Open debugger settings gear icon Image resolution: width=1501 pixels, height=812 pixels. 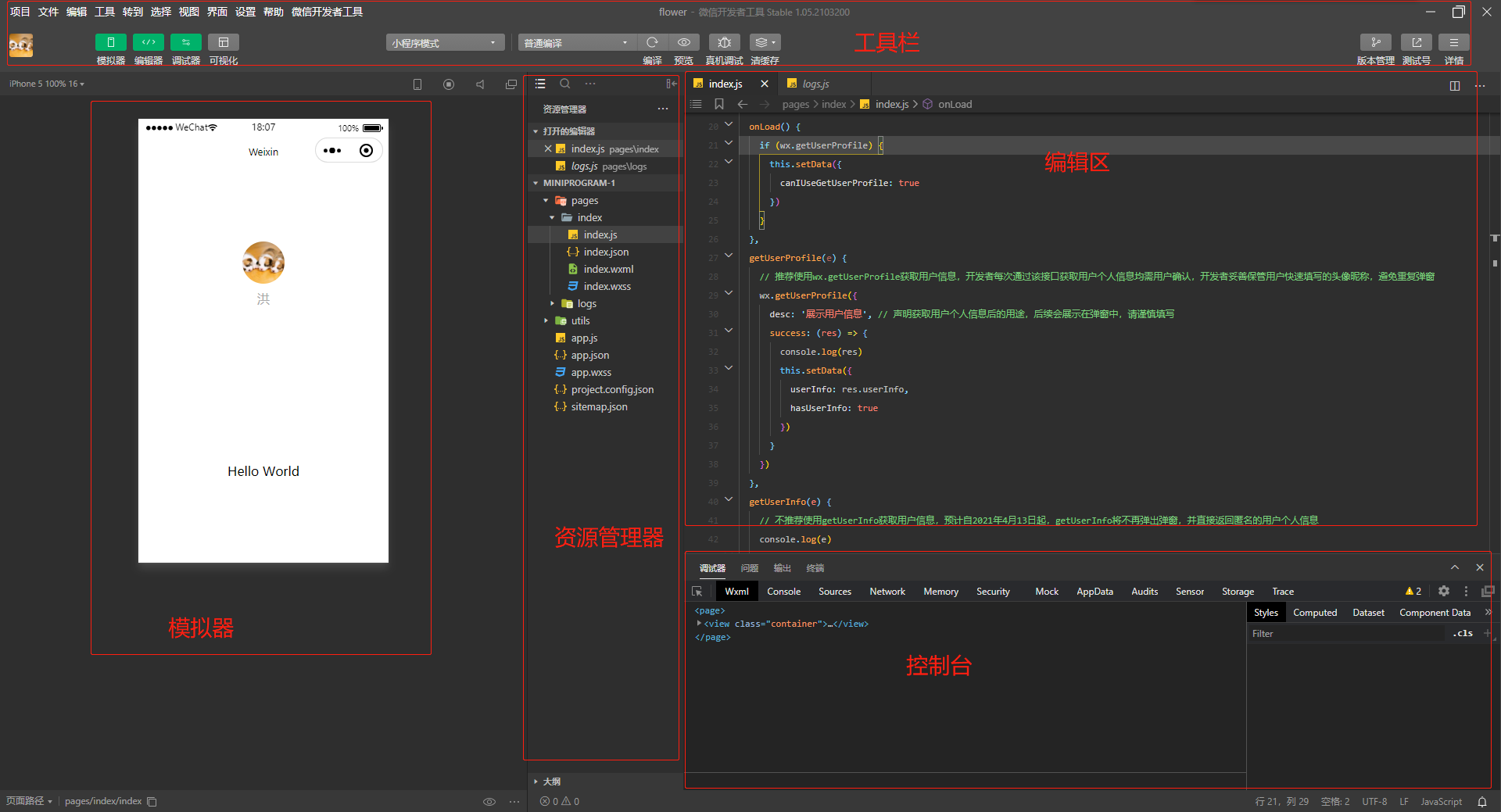point(1444,592)
